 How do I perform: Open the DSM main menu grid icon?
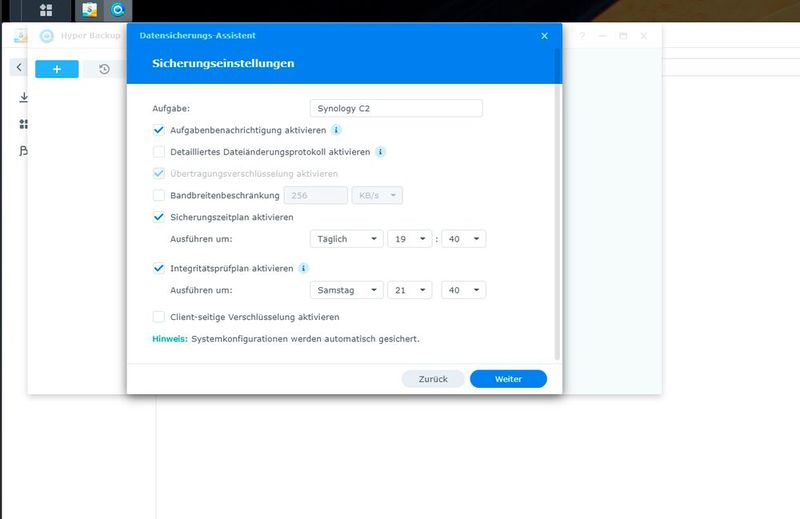coord(46,10)
